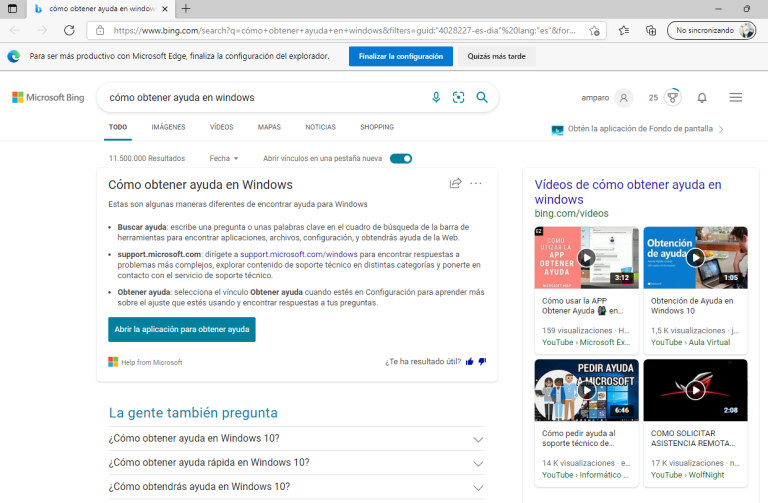Click the 'No sincronizando' profile button
Viewport: 768px width, 503px height.
point(711,30)
